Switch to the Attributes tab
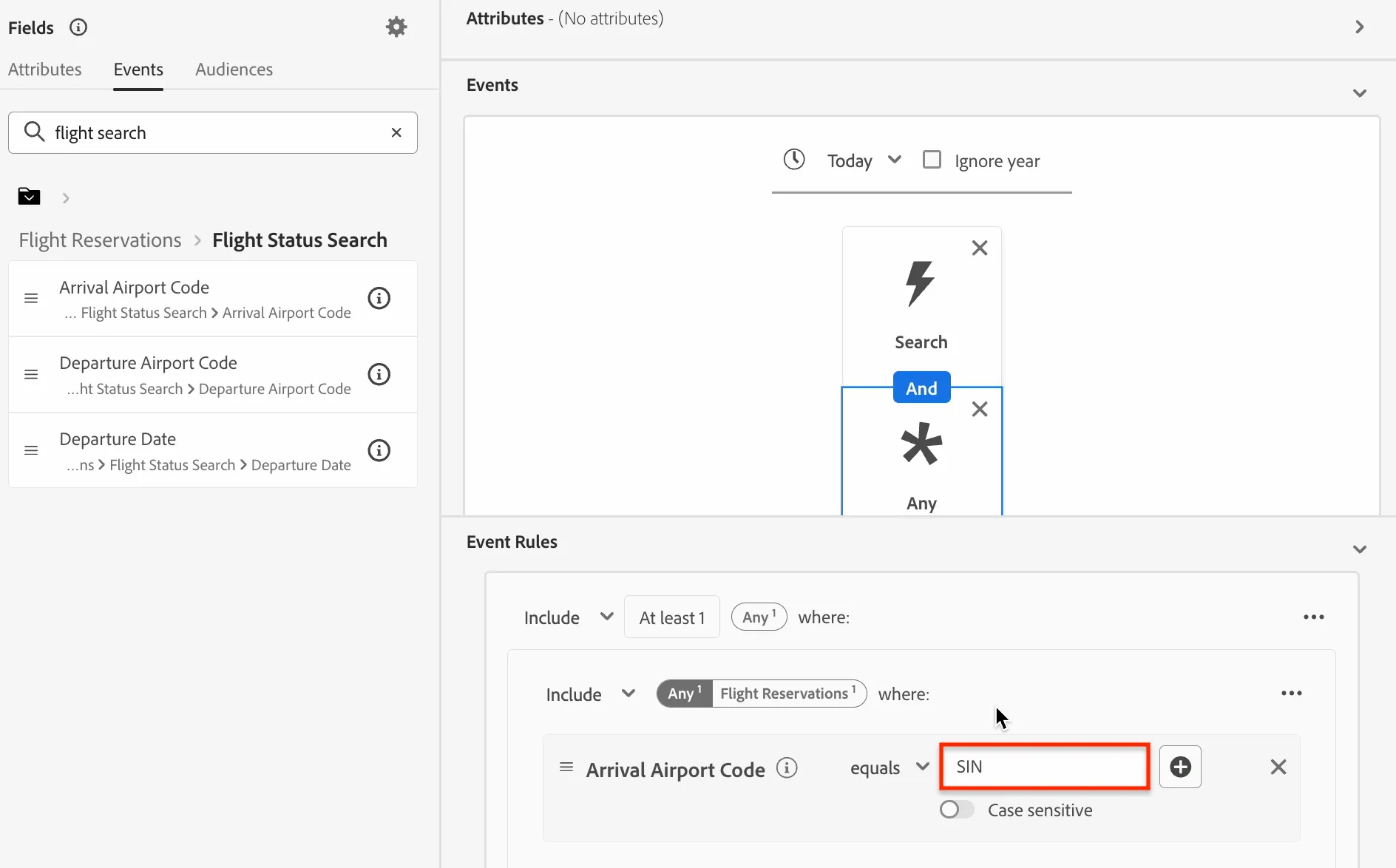The height and width of the screenshot is (868, 1396). pos(45,69)
